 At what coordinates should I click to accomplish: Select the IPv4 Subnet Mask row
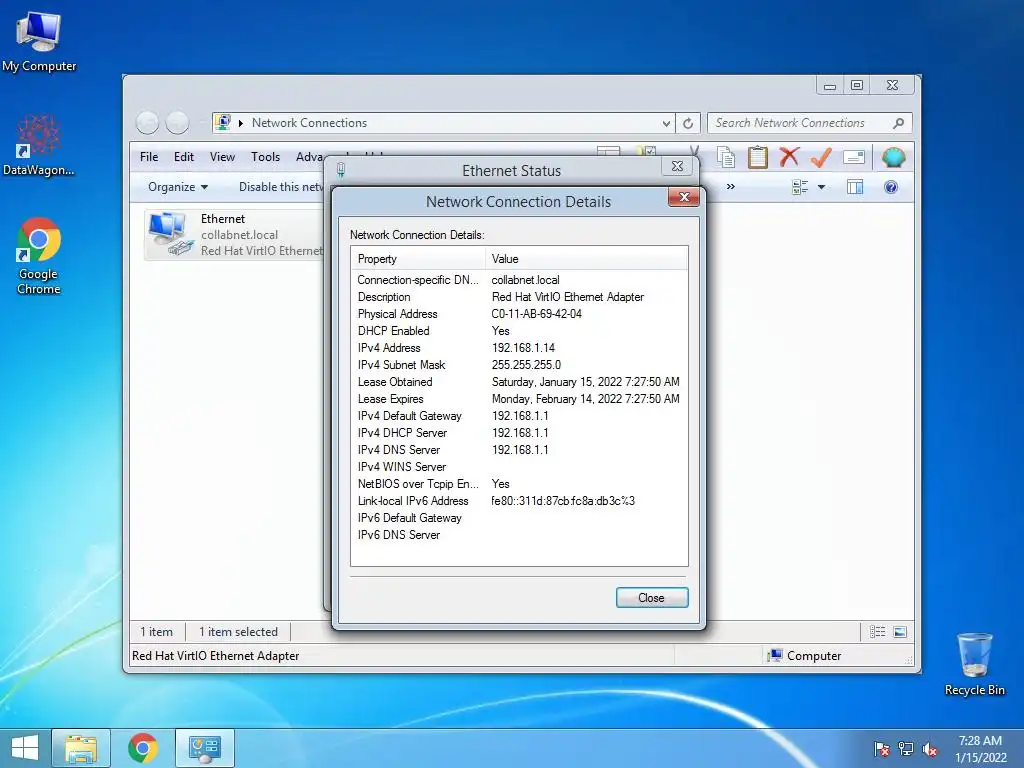click(519, 365)
